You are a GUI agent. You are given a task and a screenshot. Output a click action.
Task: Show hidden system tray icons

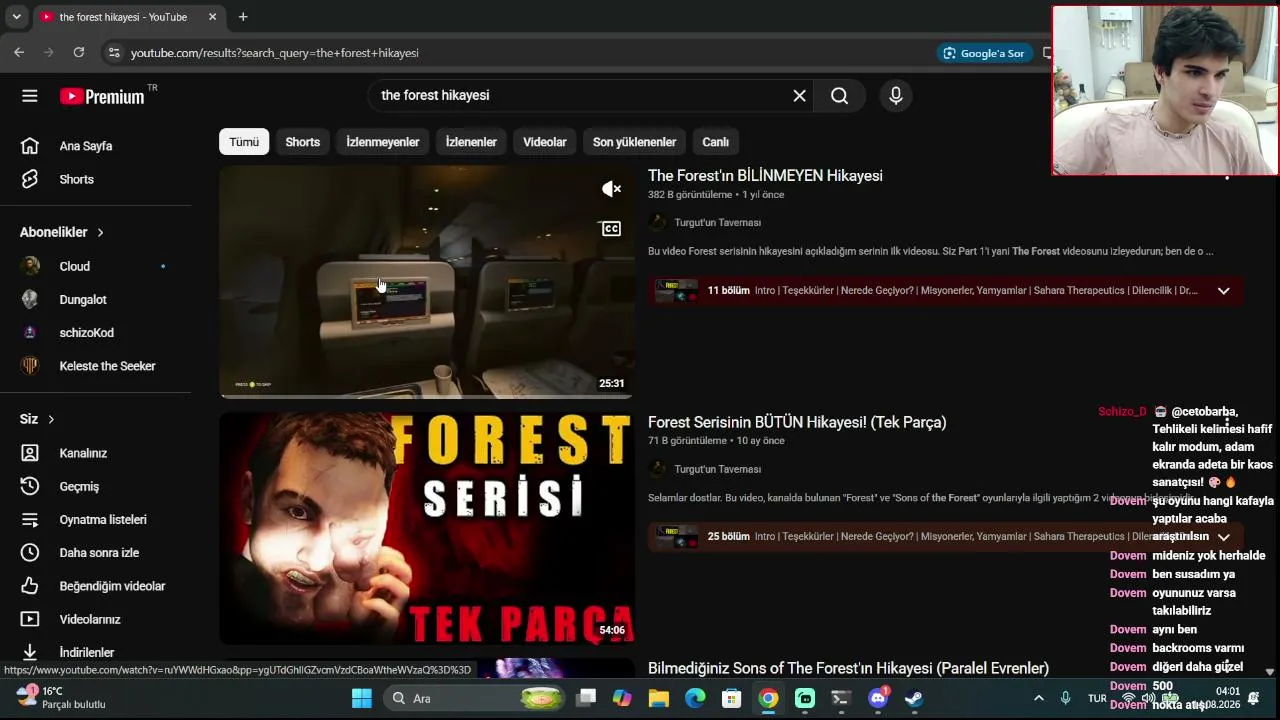coord(1038,698)
